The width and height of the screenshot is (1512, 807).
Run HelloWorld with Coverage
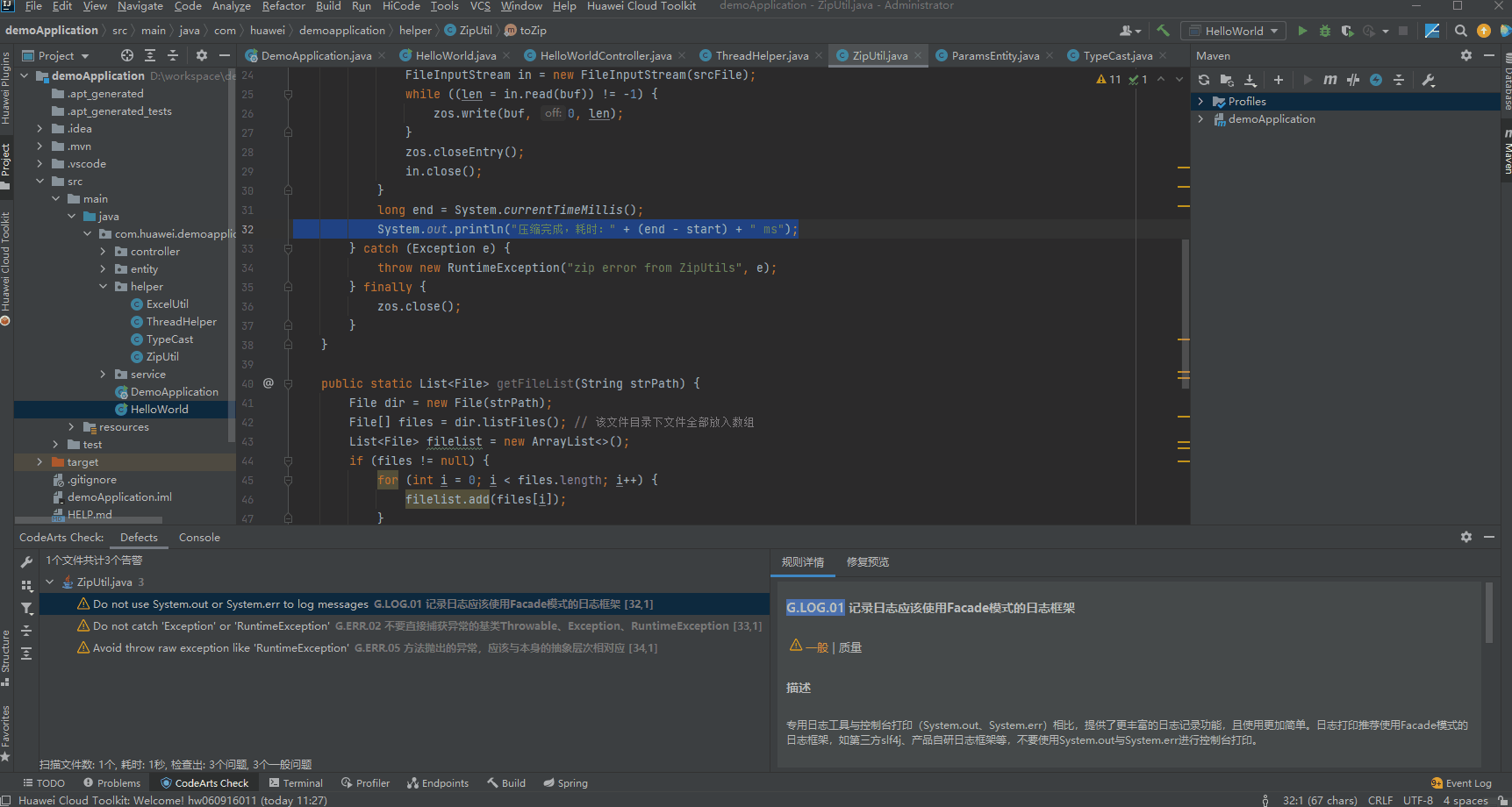[x=1348, y=30]
